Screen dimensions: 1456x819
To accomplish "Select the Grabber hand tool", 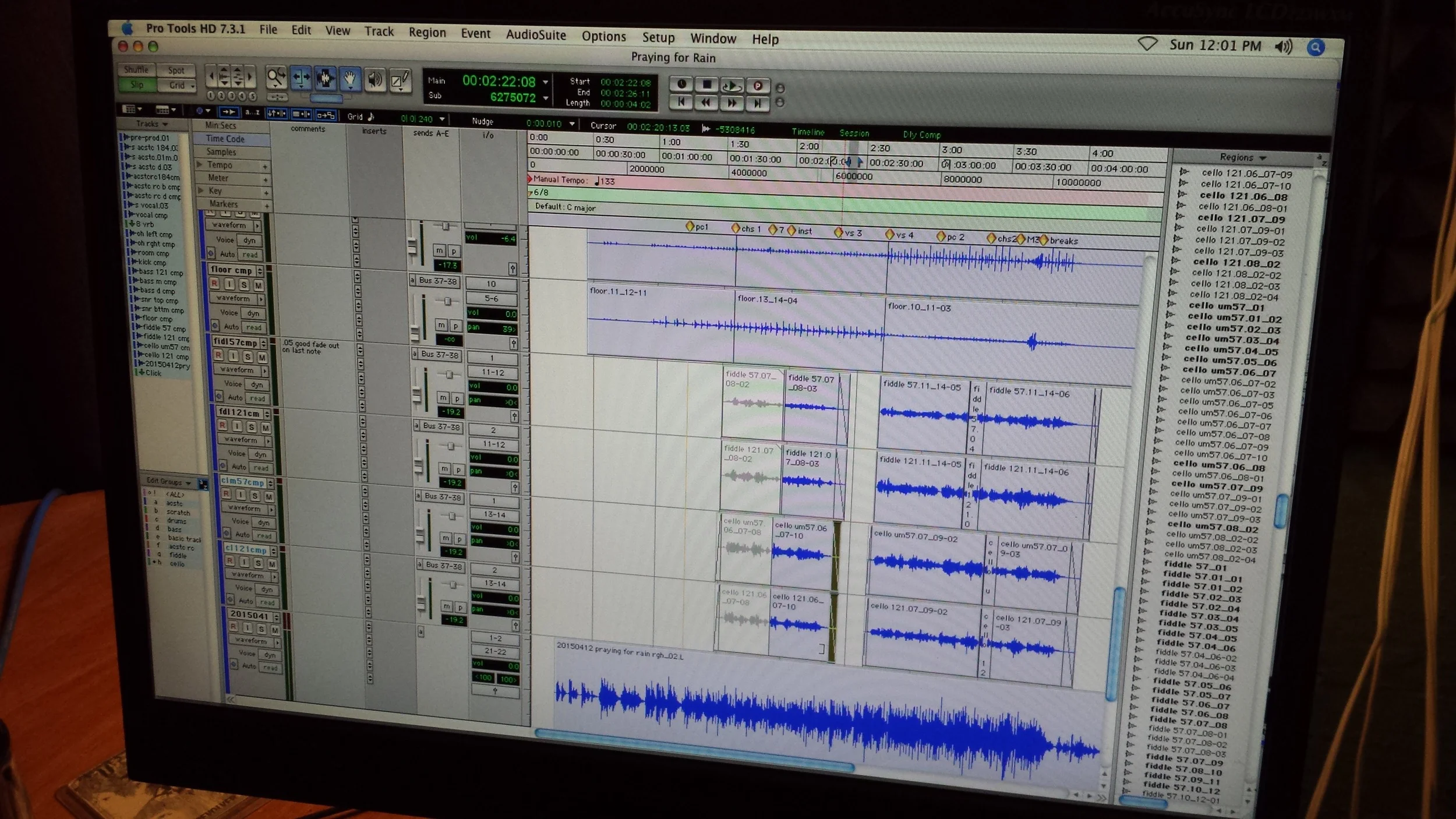I will (x=350, y=79).
